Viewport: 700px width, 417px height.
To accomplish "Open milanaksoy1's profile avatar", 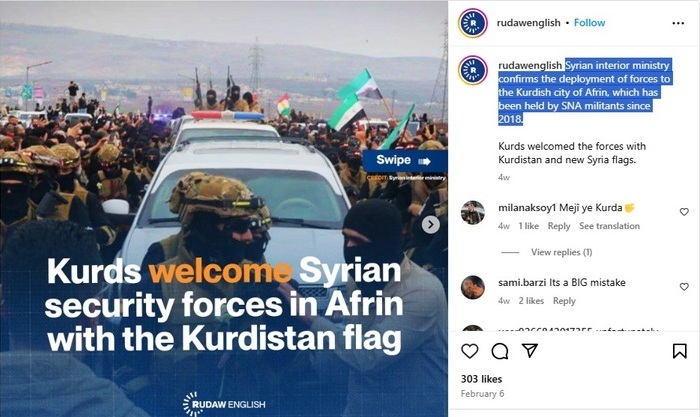I will pyautogui.click(x=473, y=213).
